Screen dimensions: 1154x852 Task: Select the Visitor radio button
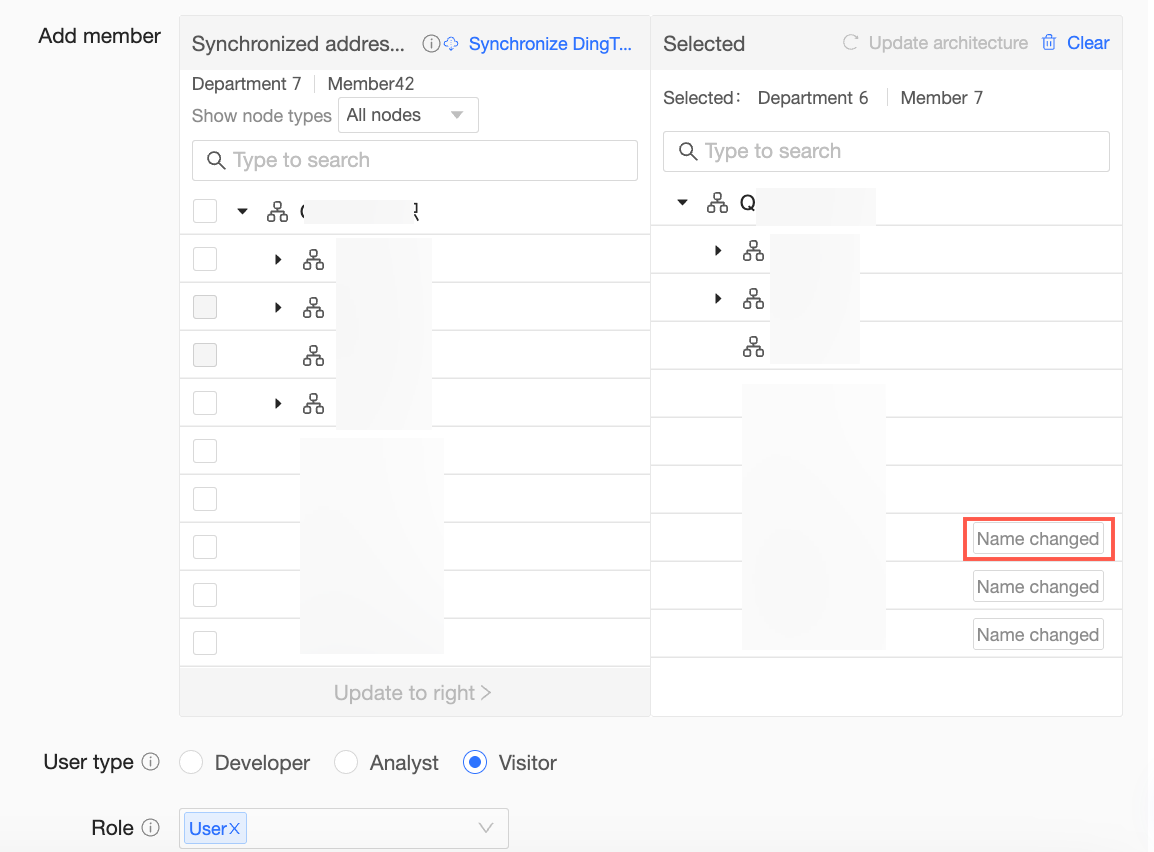[x=475, y=763]
